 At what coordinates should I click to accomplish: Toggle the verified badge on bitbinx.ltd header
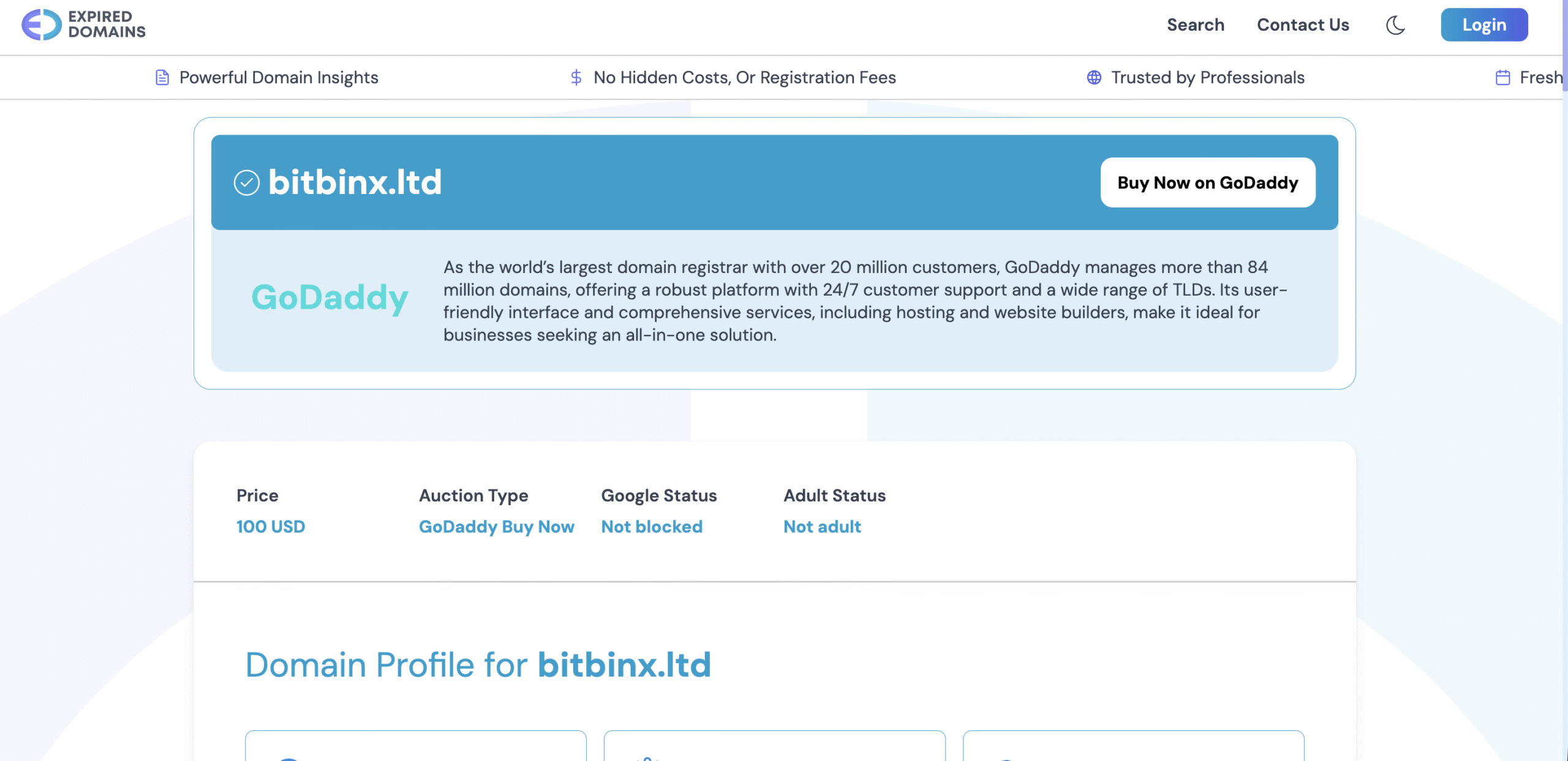coord(247,182)
